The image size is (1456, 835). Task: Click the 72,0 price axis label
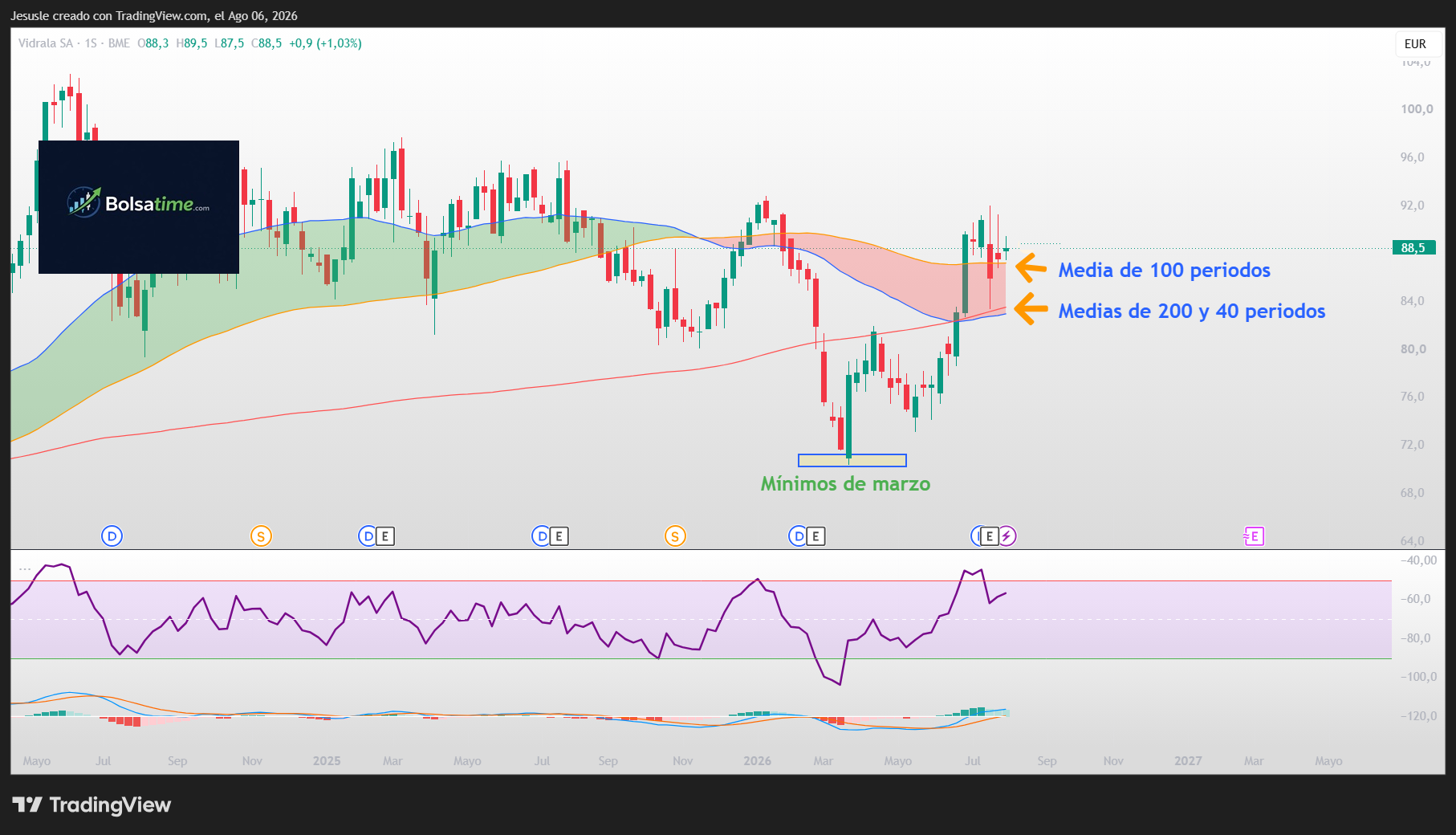click(1413, 445)
